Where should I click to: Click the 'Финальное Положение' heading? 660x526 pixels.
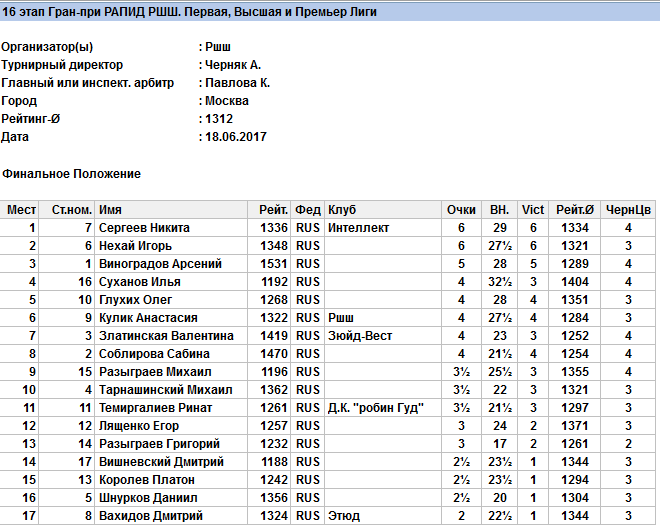72,174
